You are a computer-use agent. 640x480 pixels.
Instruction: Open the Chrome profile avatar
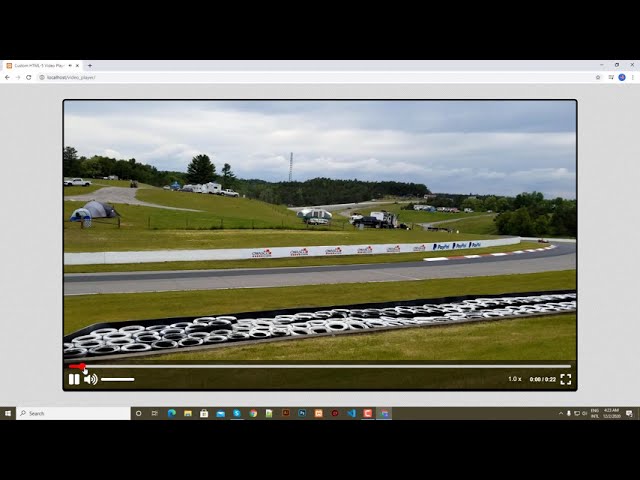pos(622,77)
